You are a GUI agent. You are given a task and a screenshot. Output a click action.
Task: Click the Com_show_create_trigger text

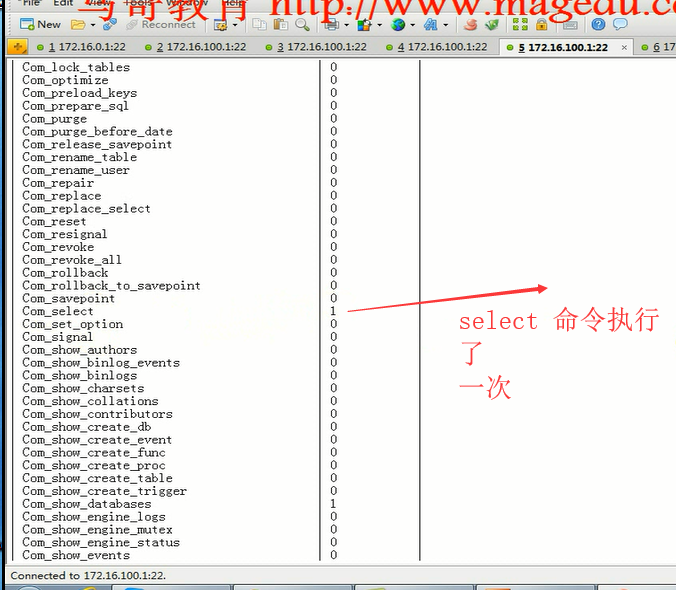(104, 491)
